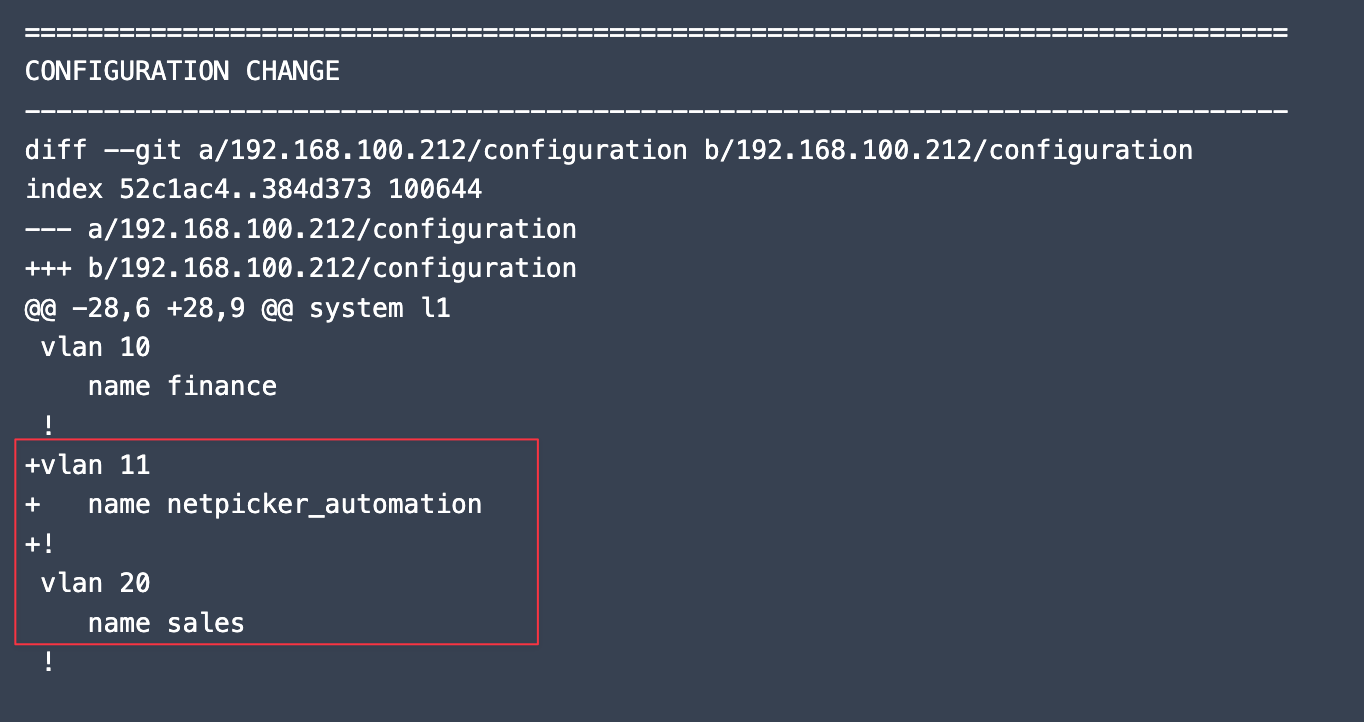Screen dimensions: 1364x722
Task: Select the "name sales" line
Action: point(166,623)
